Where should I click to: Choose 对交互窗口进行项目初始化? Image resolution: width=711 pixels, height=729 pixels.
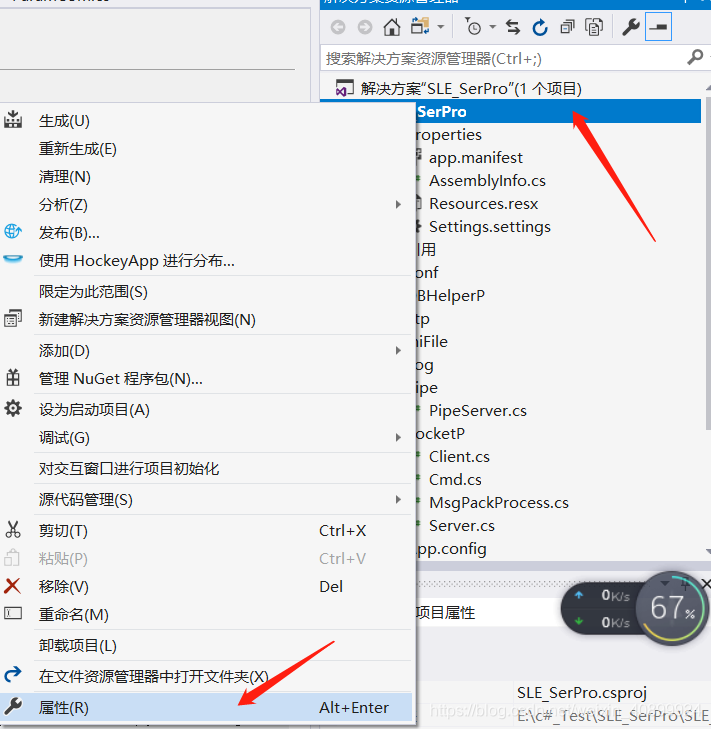206,469
